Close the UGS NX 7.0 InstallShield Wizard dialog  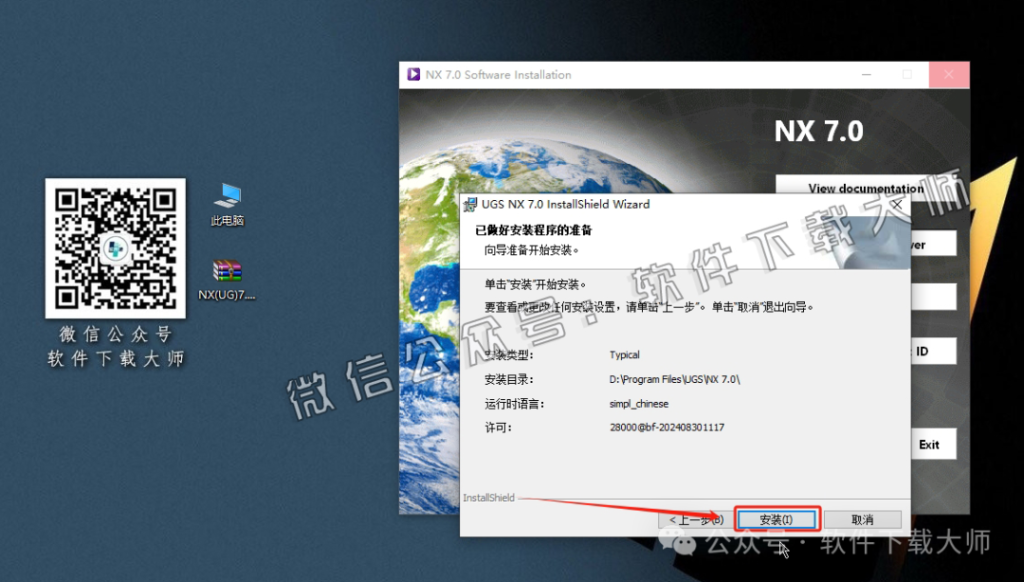tap(896, 204)
